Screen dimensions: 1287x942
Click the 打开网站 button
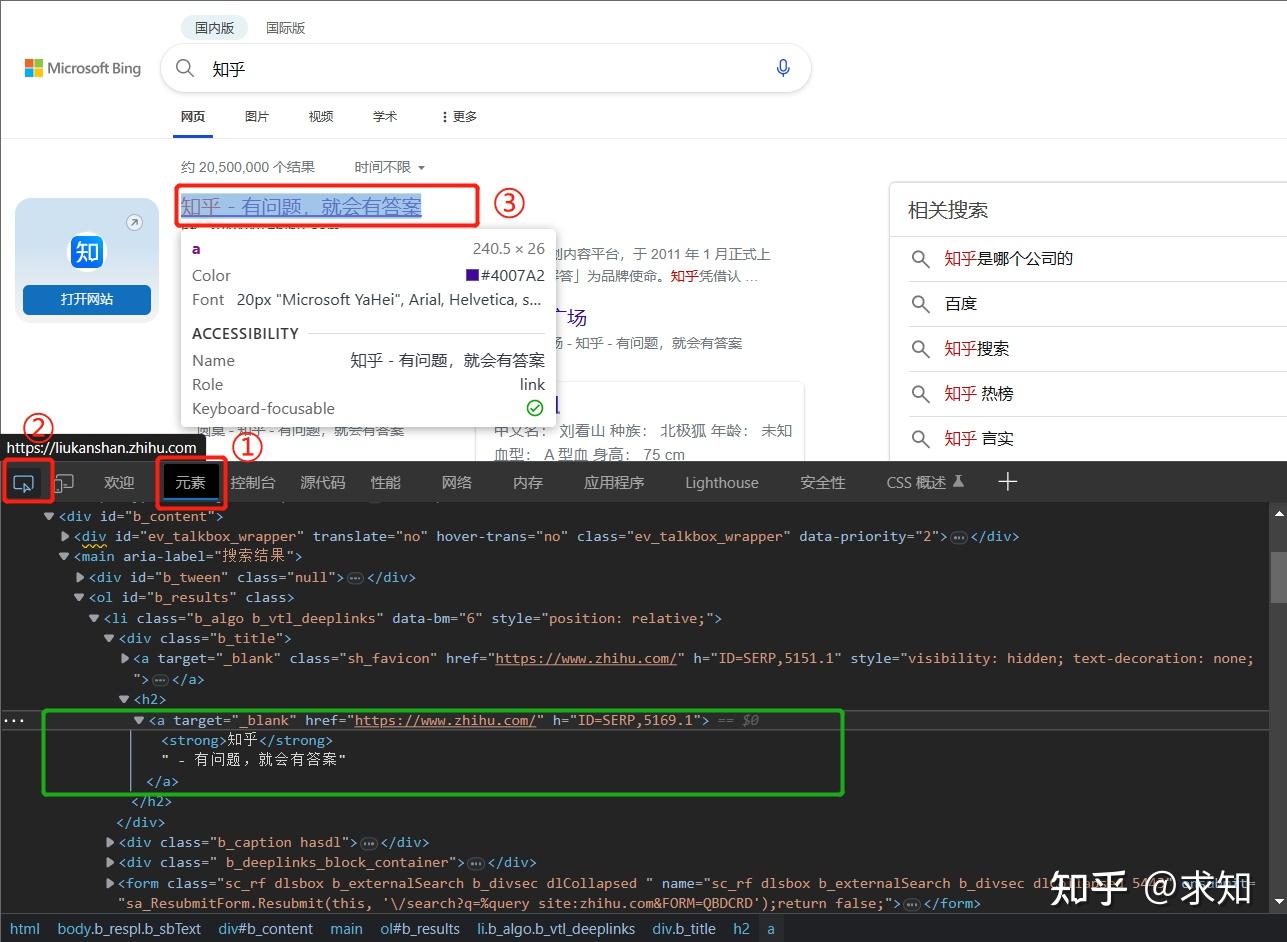click(87, 299)
